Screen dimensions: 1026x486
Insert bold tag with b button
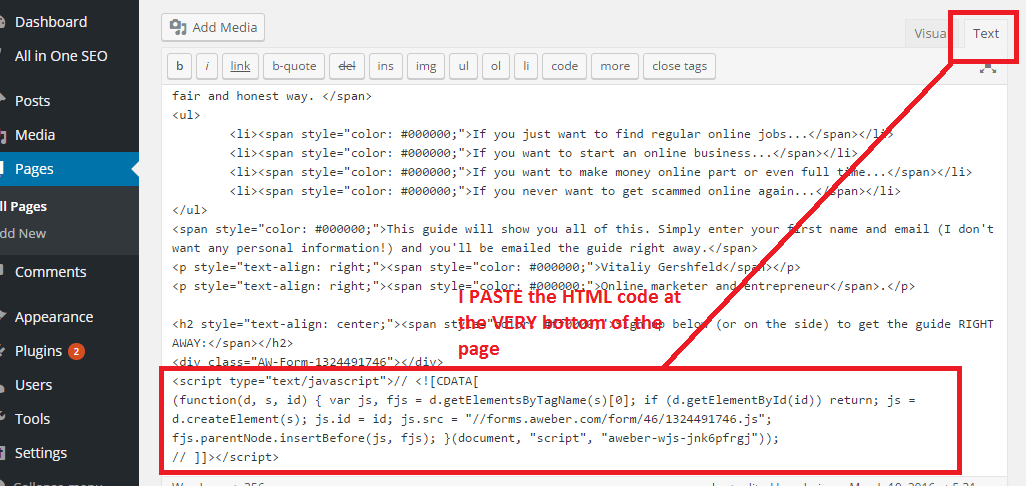[179, 66]
